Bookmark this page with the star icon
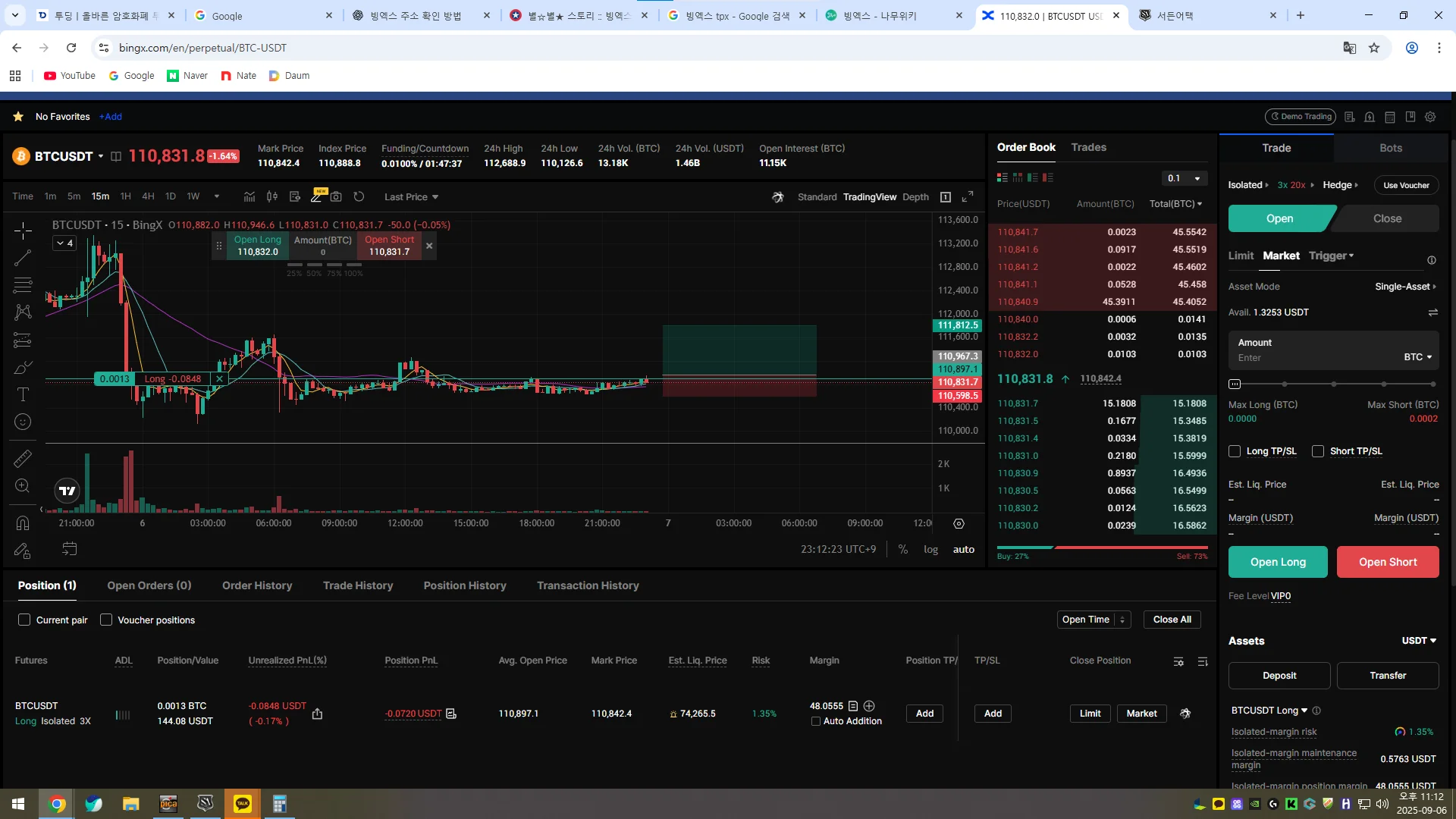This screenshot has width=1456, height=819. [x=1373, y=48]
